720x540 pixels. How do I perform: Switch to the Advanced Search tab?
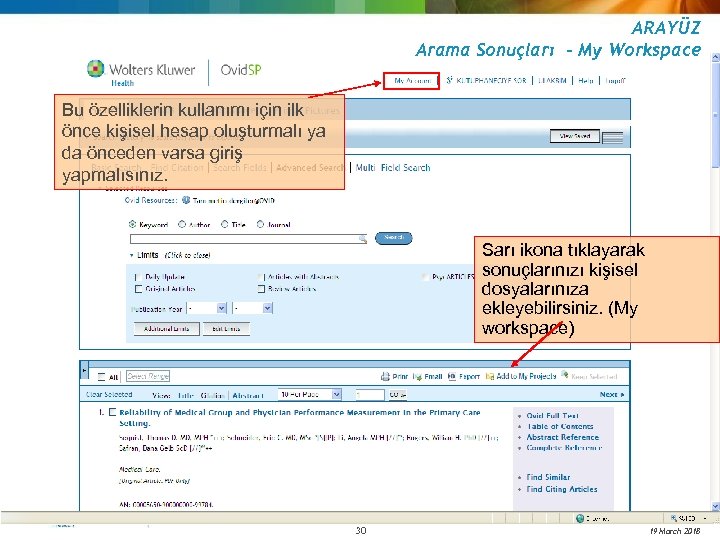point(309,168)
